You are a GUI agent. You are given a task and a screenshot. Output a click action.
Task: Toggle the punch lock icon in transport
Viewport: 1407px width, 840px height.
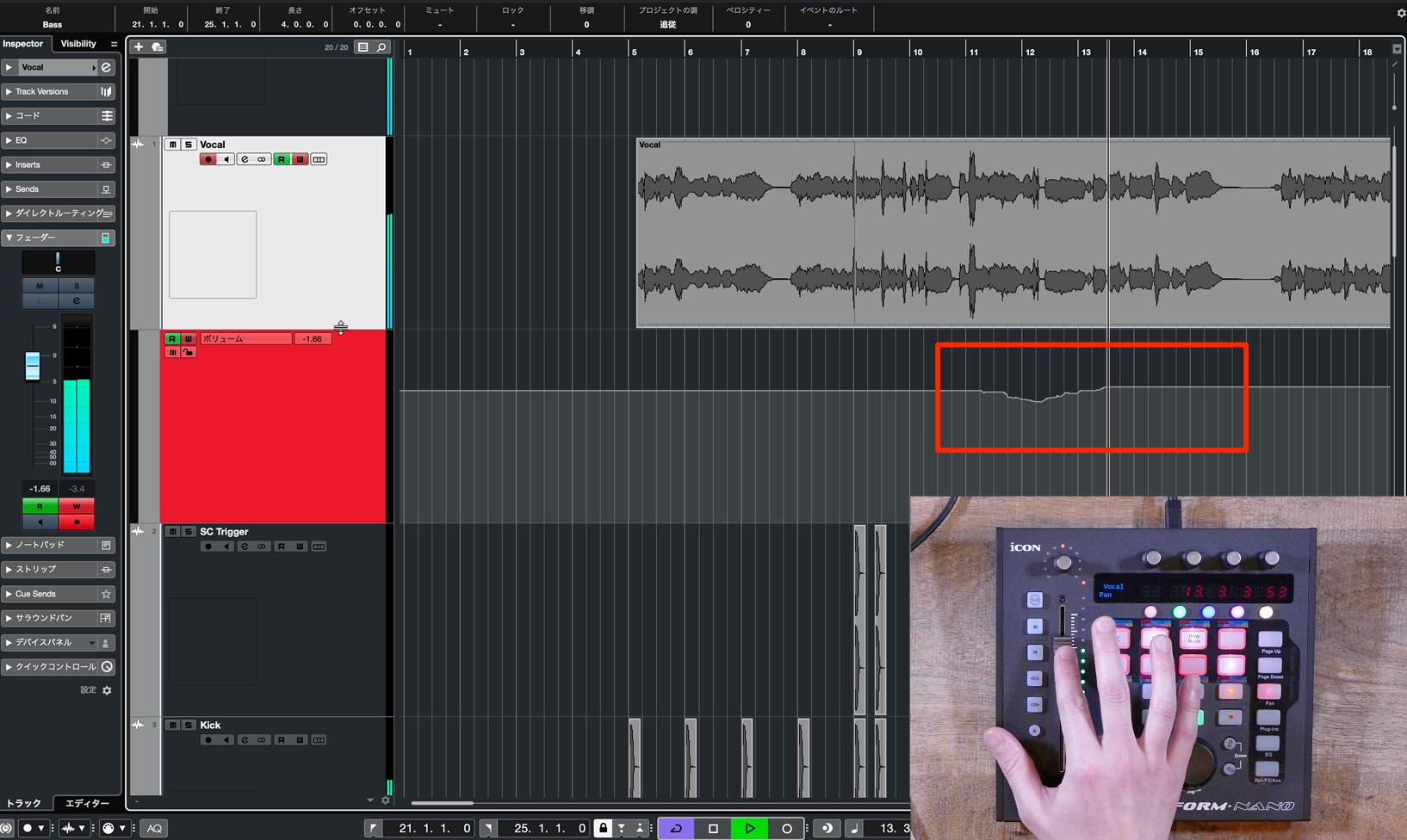pyautogui.click(x=604, y=829)
